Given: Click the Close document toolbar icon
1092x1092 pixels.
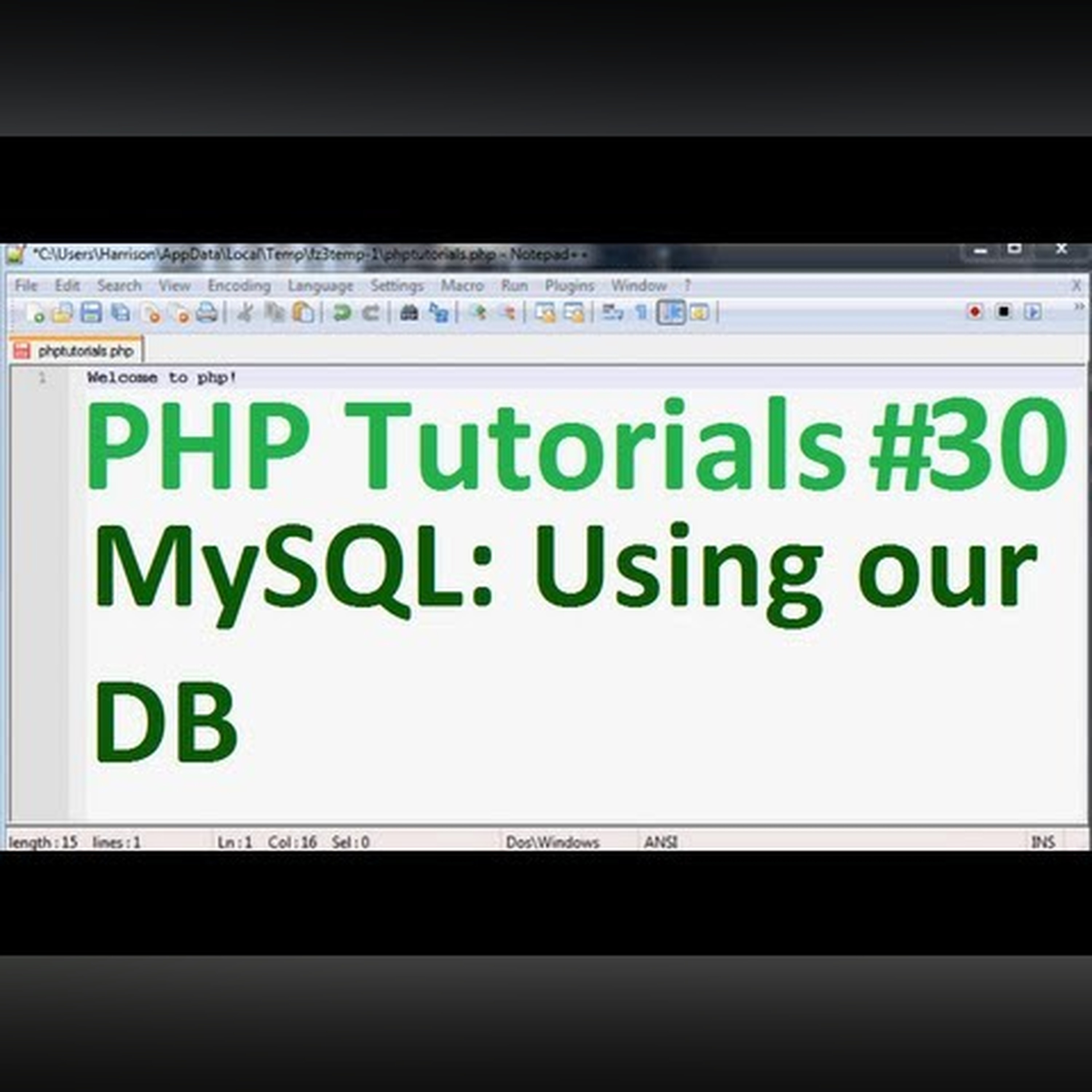Looking at the screenshot, I should [150, 313].
